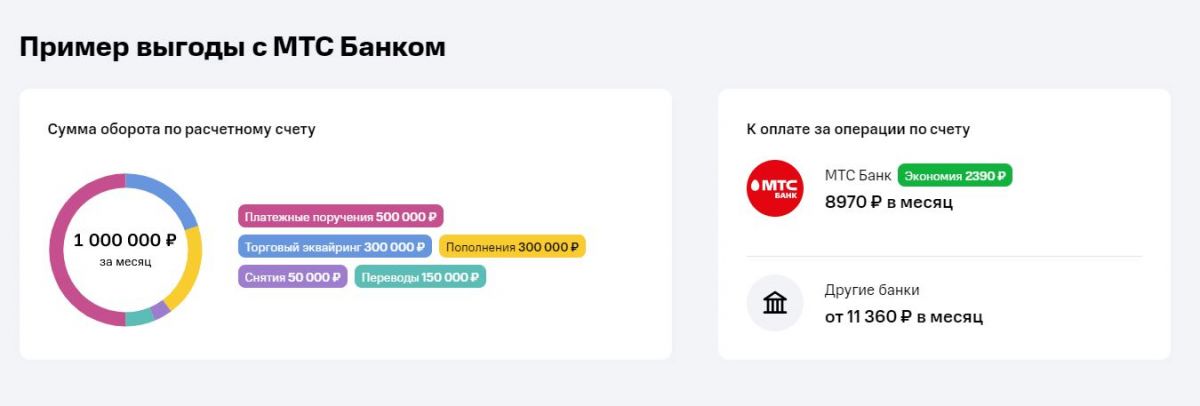This screenshot has height=406, width=1200.
Task: Click the 8970 ₽ в месяц price
Action: pyautogui.click(x=889, y=202)
